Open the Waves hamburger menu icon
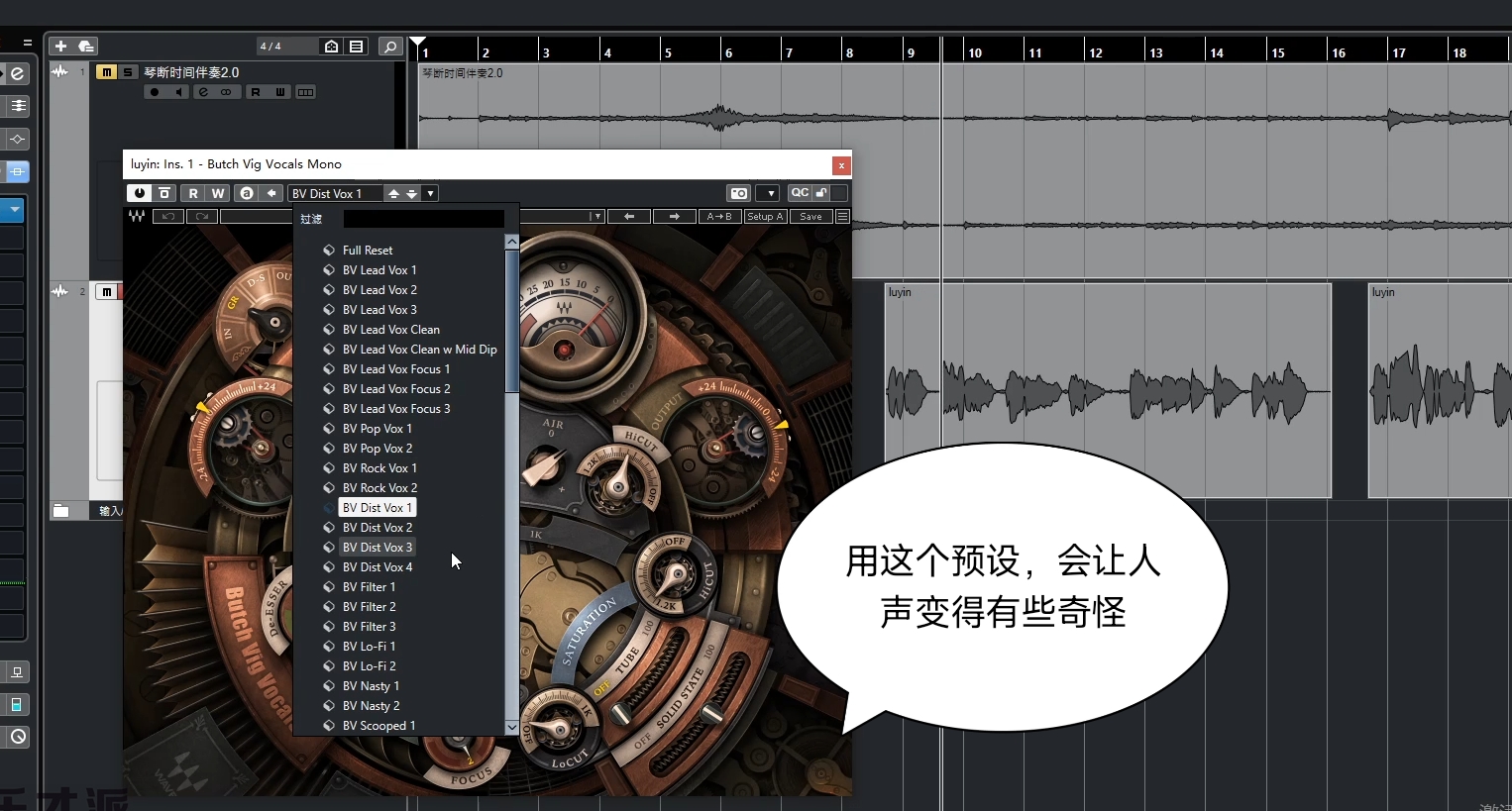This screenshot has width=1512, height=811. [x=842, y=216]
